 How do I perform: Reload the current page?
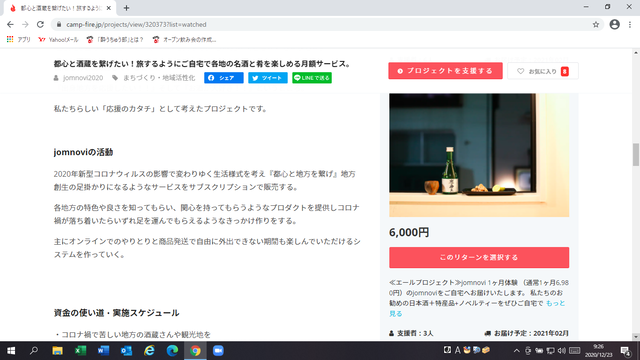[x=40, y=24]
